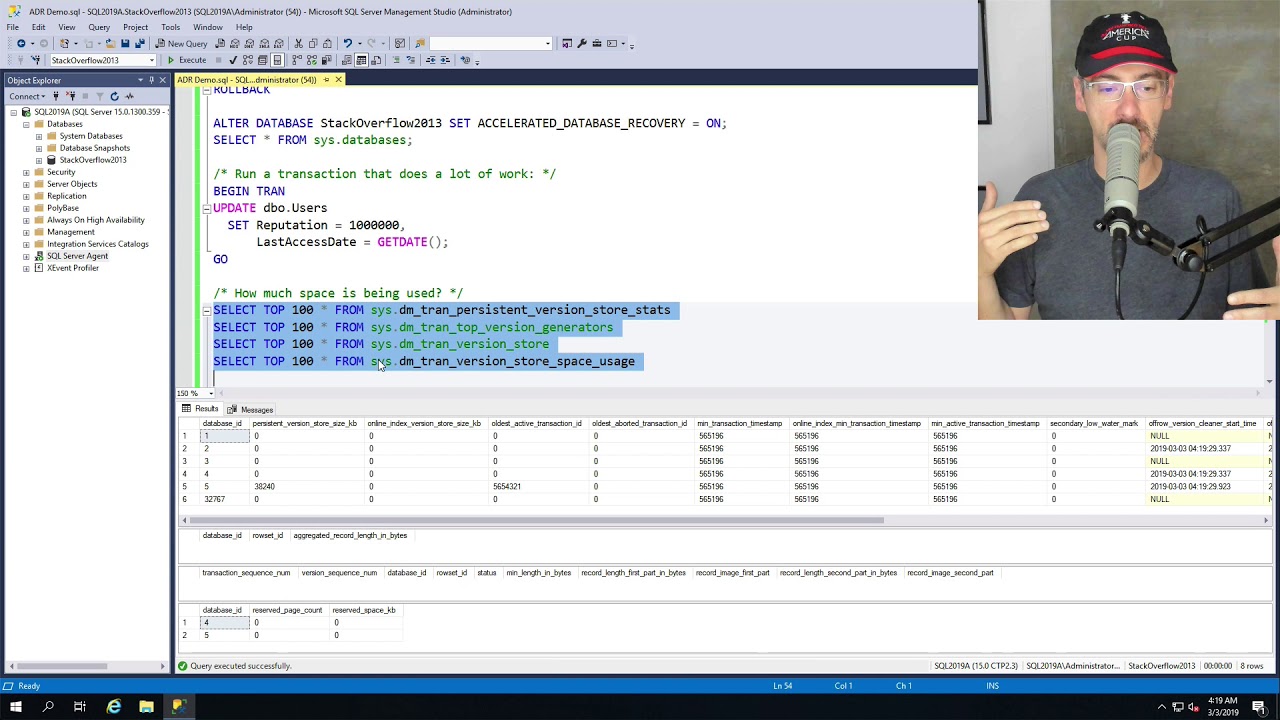Click the solution configurations combo box

coord(490,43)
